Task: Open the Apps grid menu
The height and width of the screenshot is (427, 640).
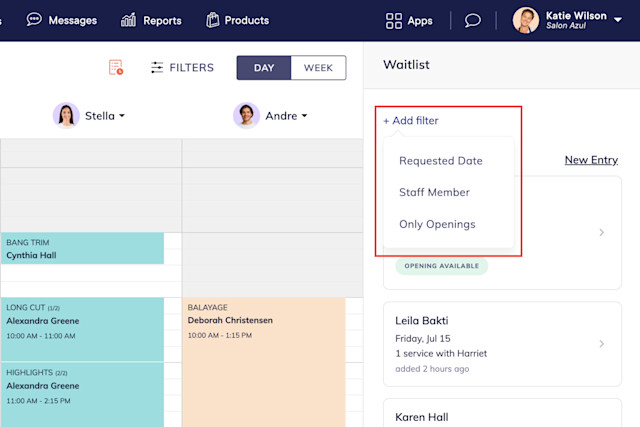Action: pyautogui.click(x=409, y=20)
